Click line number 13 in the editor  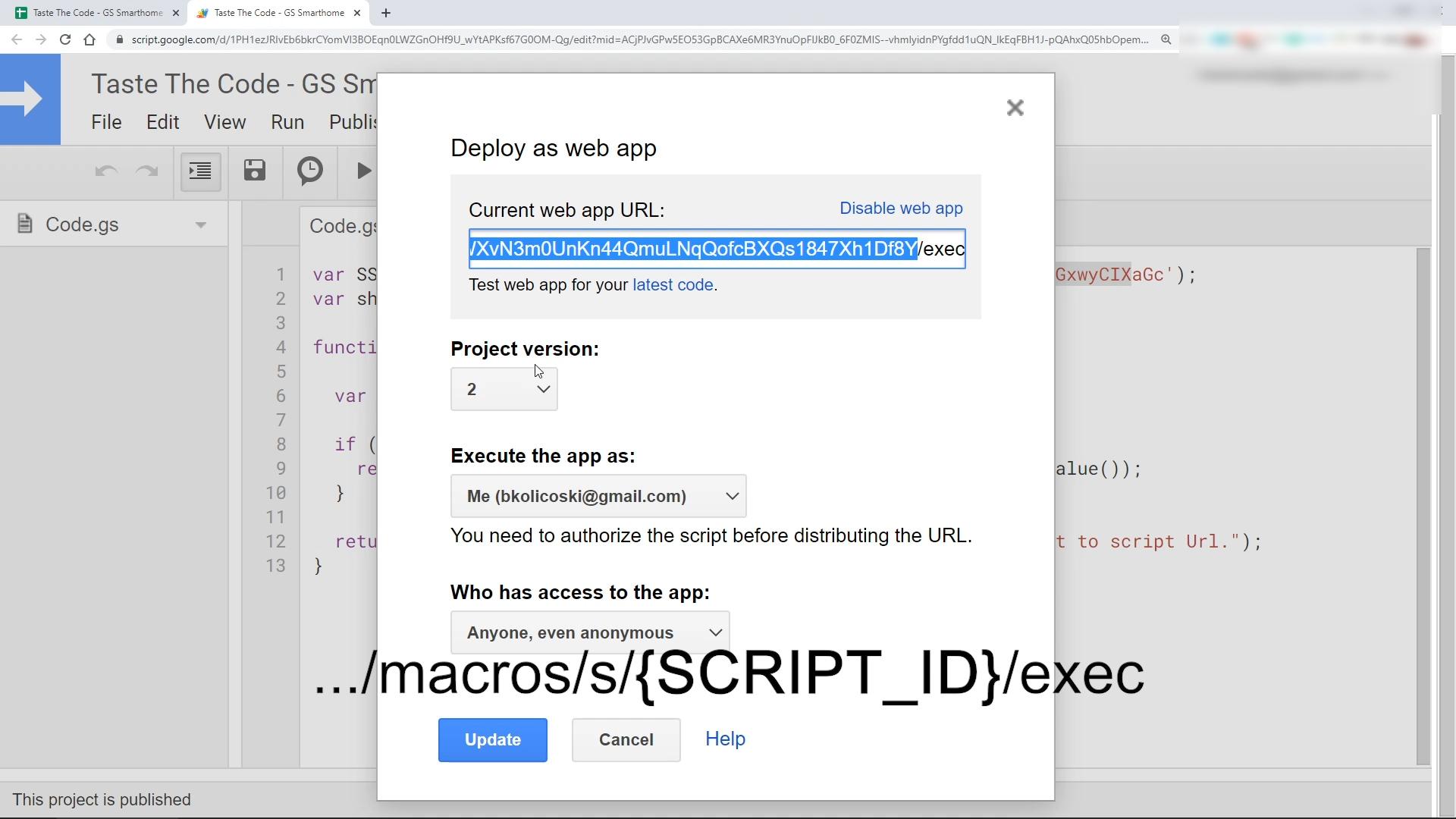pos(275,566)
